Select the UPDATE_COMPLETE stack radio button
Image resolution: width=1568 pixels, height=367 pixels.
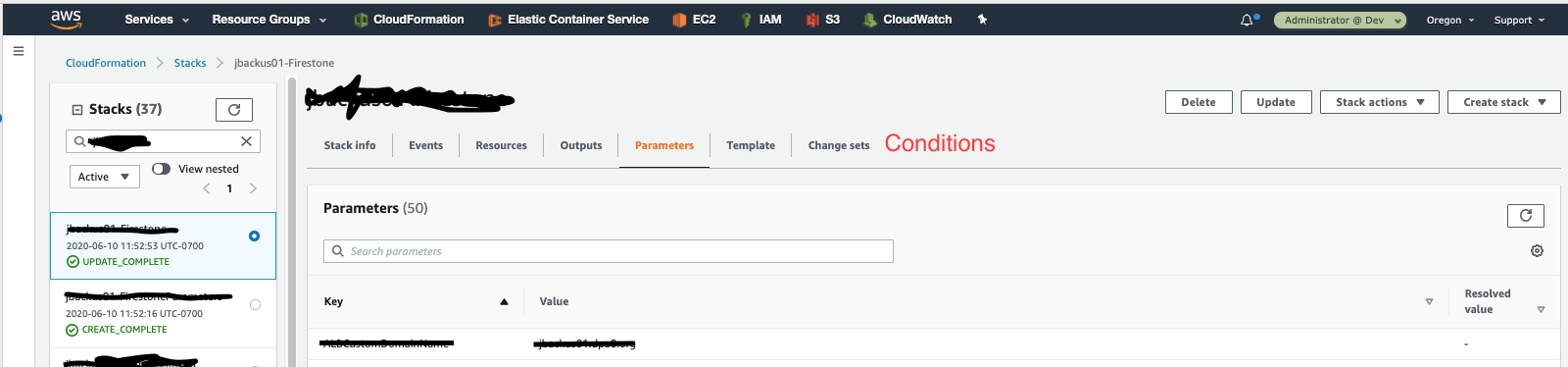(x=255, y=236)
